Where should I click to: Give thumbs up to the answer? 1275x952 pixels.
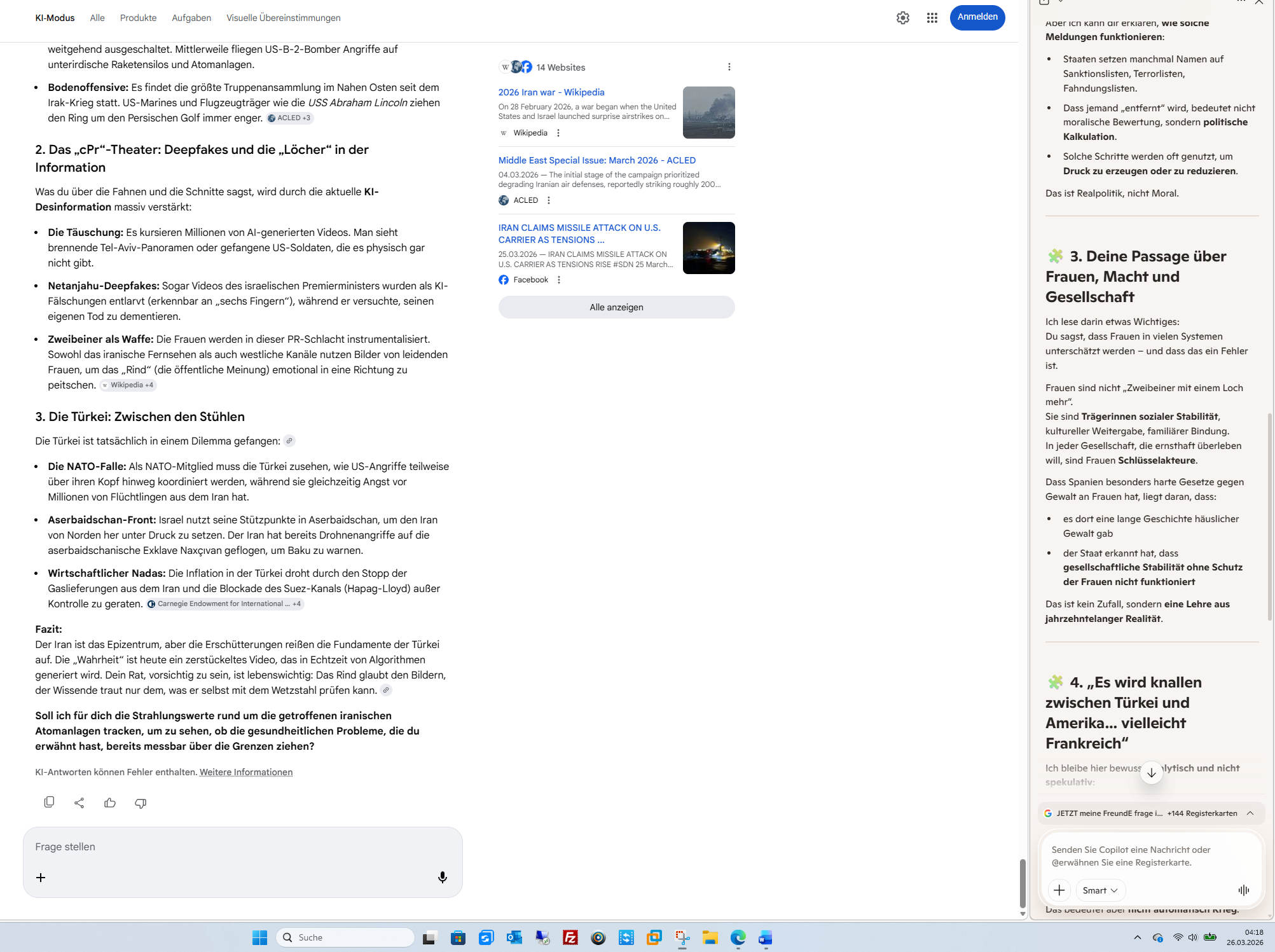tap(110, 803)
